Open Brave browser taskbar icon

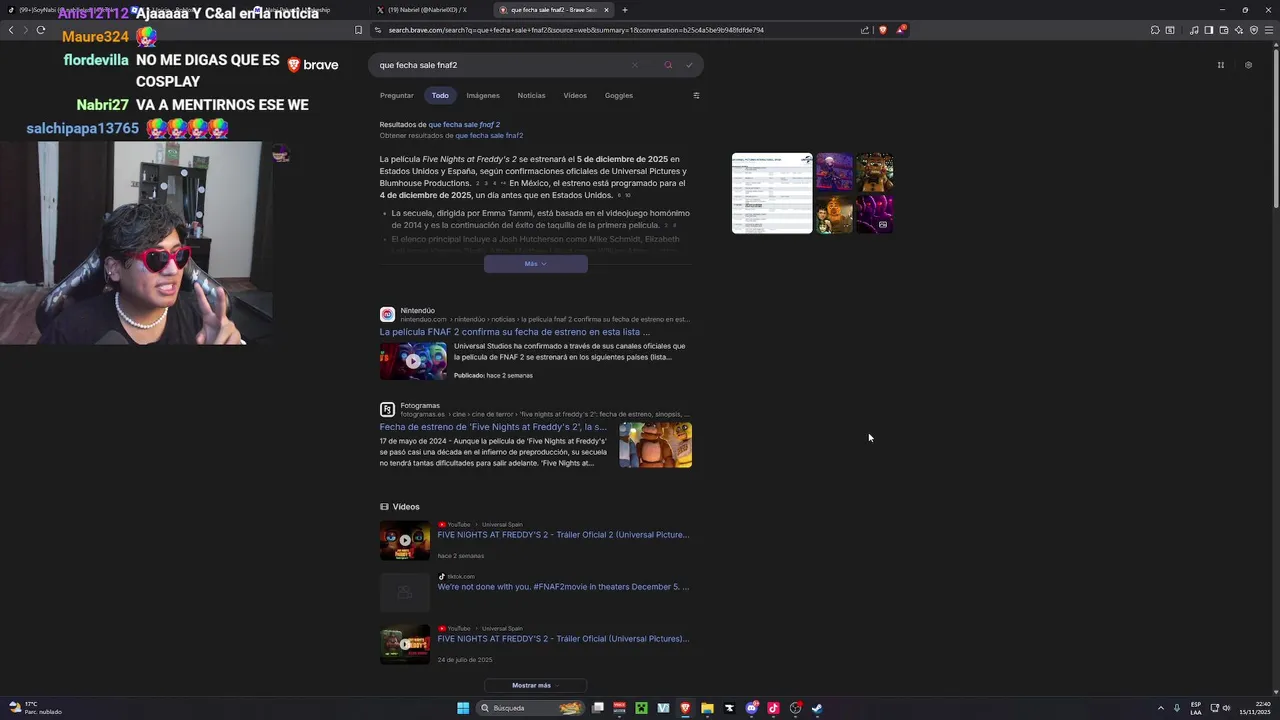(x=685, y=708)
